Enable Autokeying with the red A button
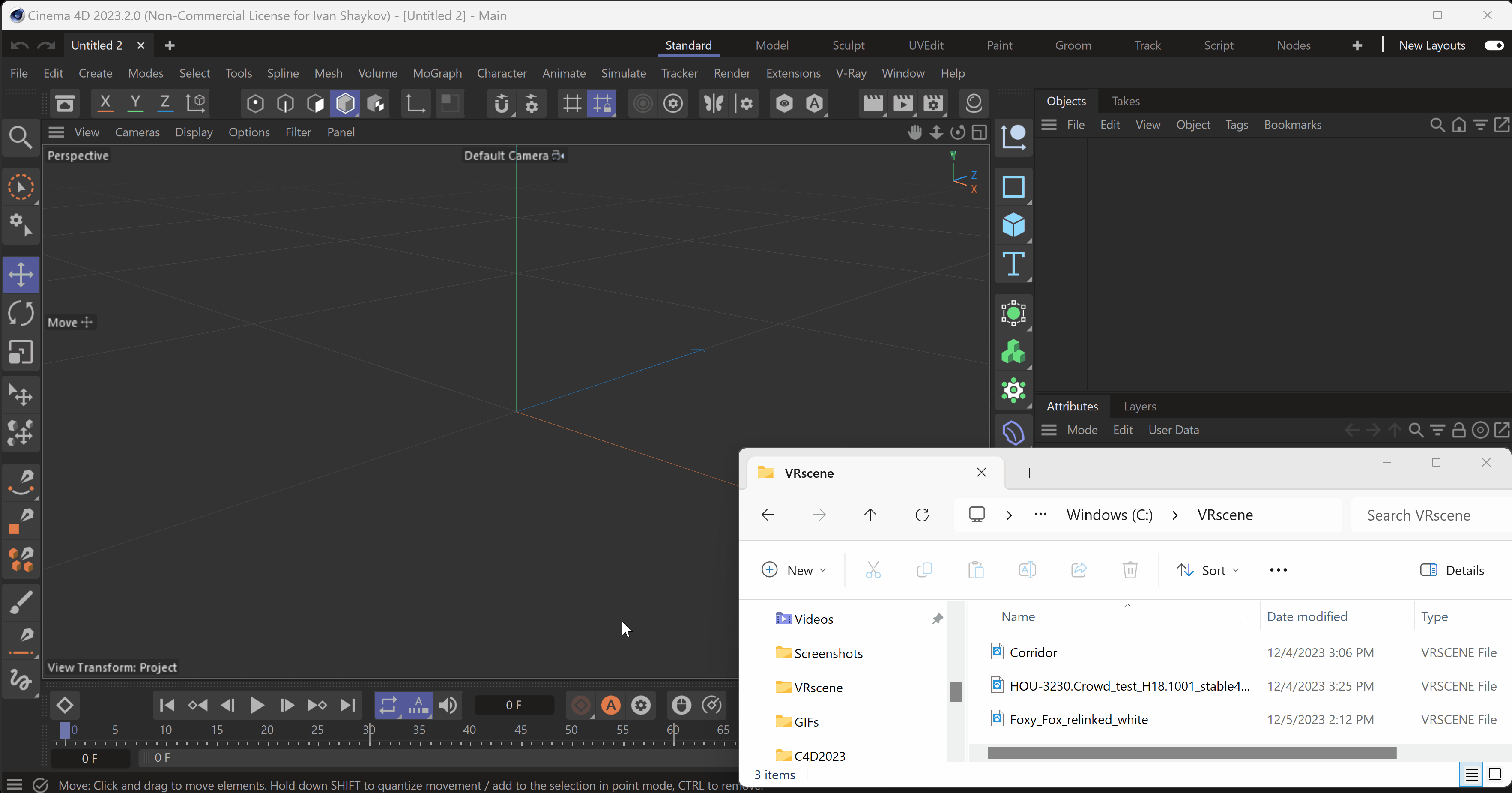The image size is (1512, 793). click(611, 706)
